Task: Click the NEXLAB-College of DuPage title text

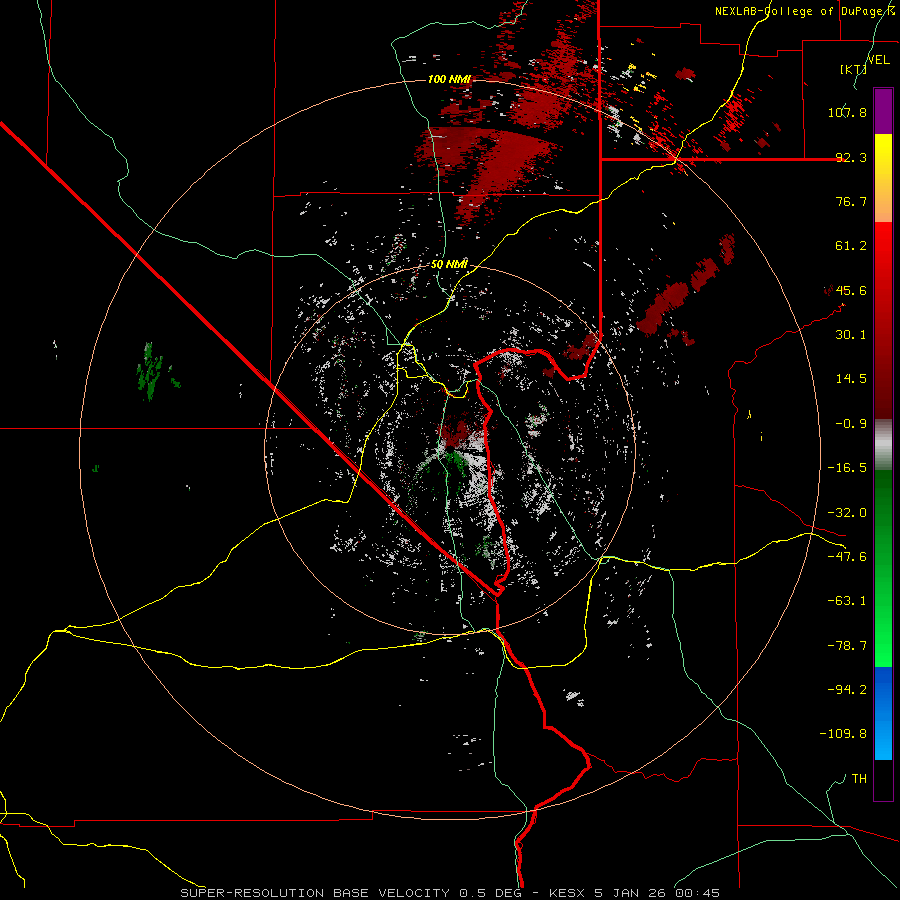Action: (804, 11)
